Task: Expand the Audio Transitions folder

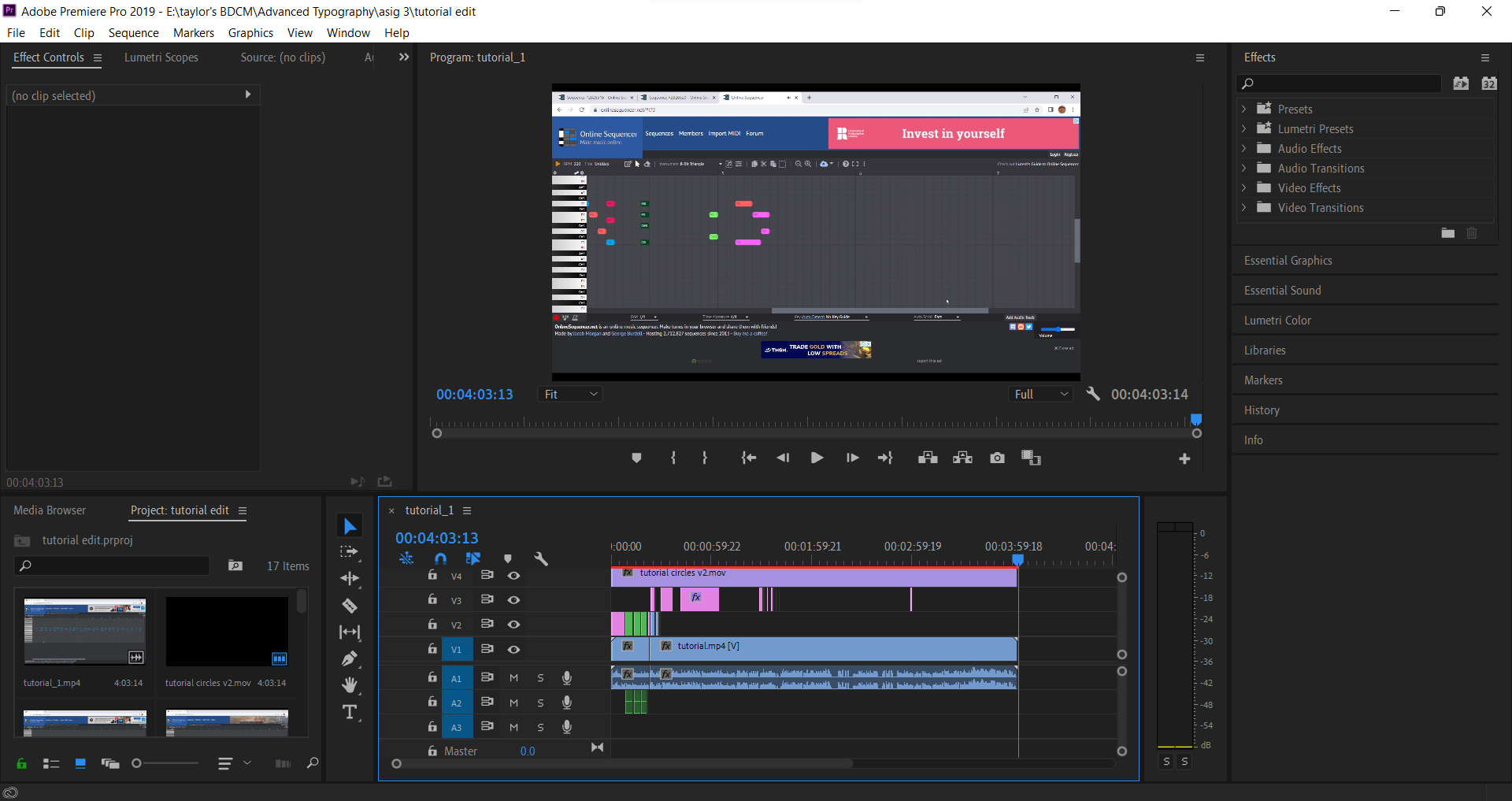Action: pos(1243,168)
